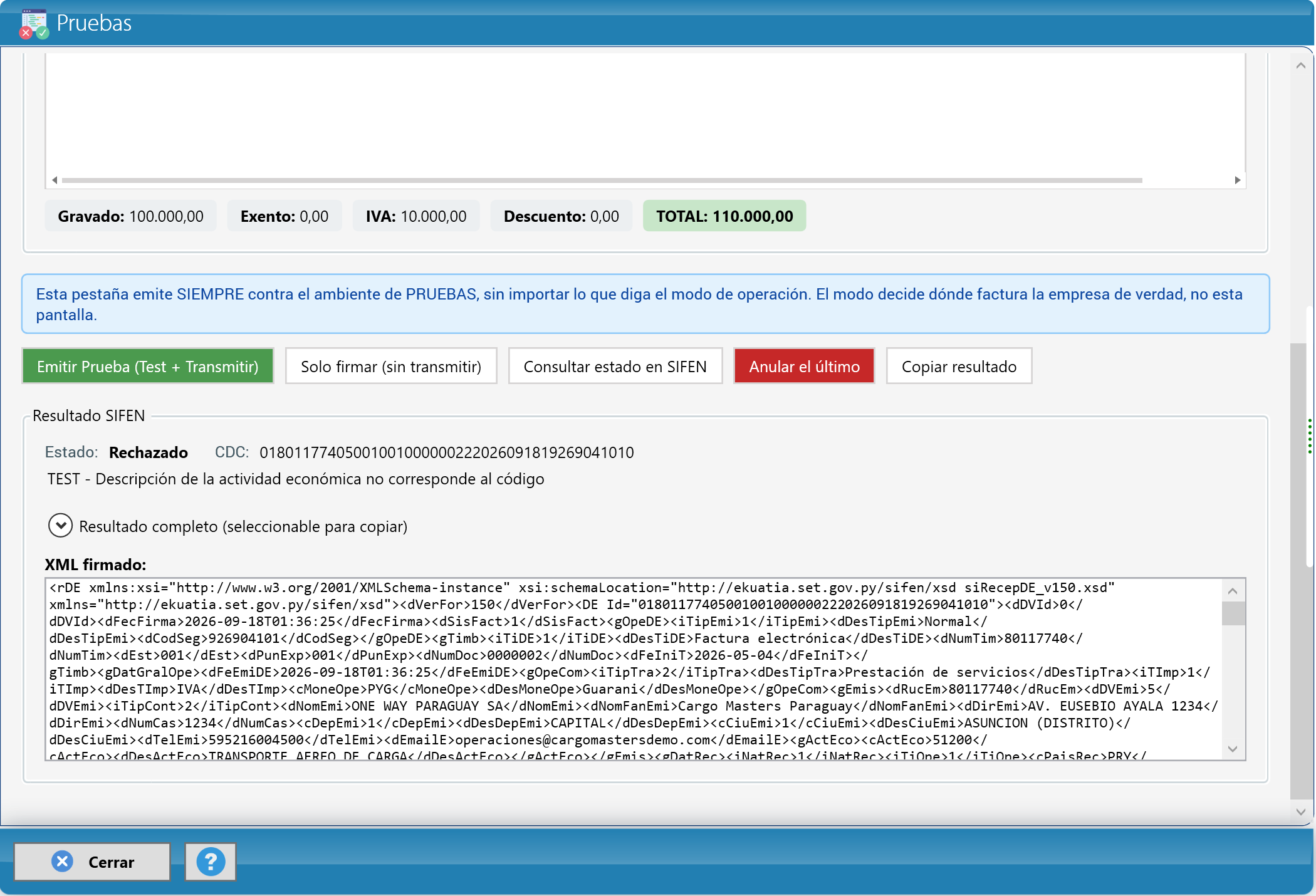Click the XML firmado: label
Screen dimensions: 1316x896
coord(95,565)
